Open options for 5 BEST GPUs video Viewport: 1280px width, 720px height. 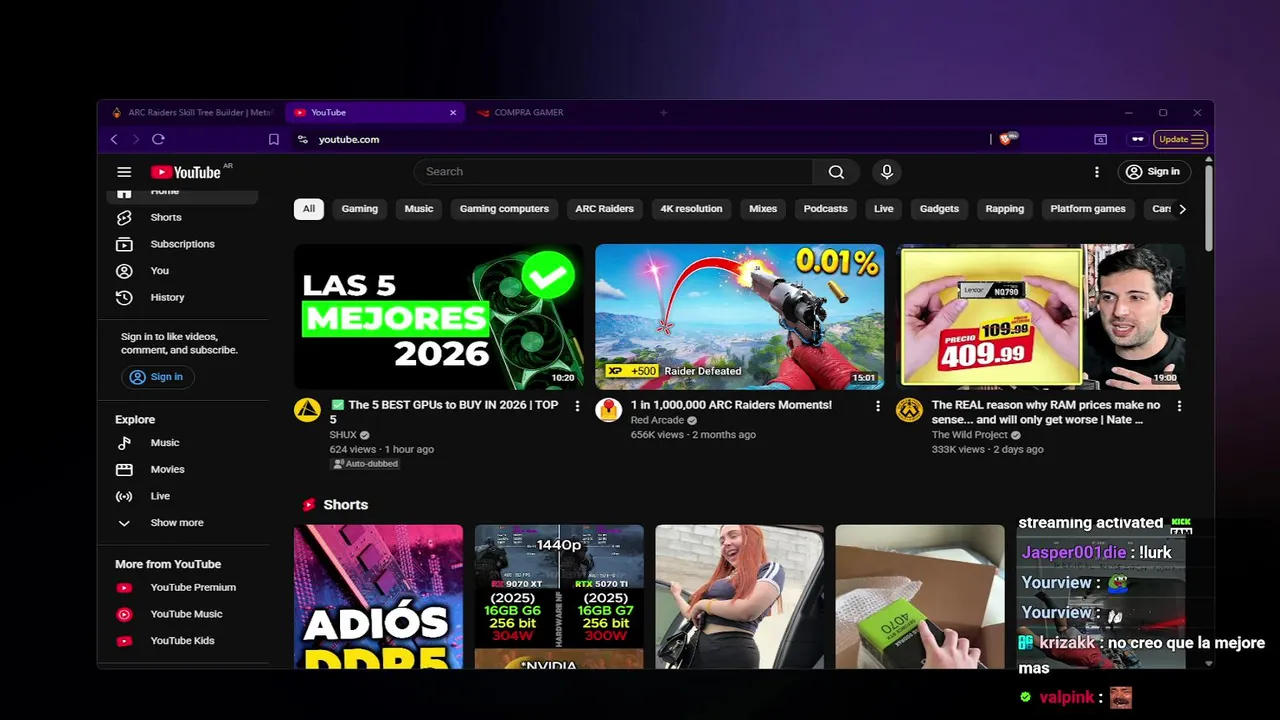click(x=577, y=406)
